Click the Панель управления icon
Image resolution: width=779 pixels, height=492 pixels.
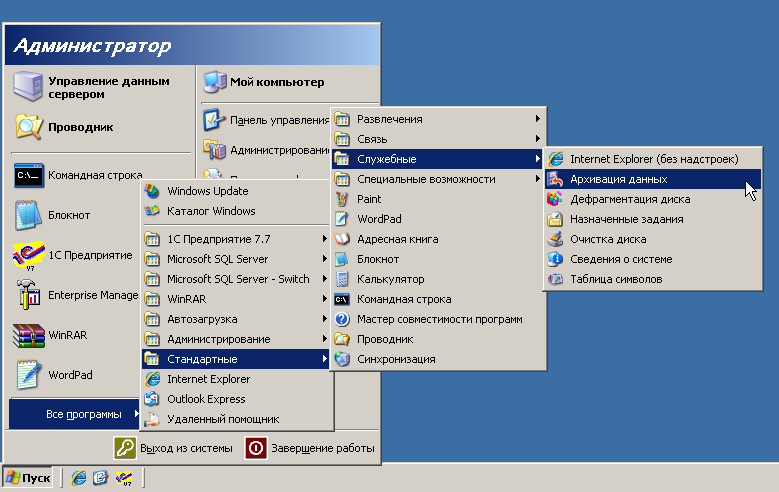[x=215, y=120]
